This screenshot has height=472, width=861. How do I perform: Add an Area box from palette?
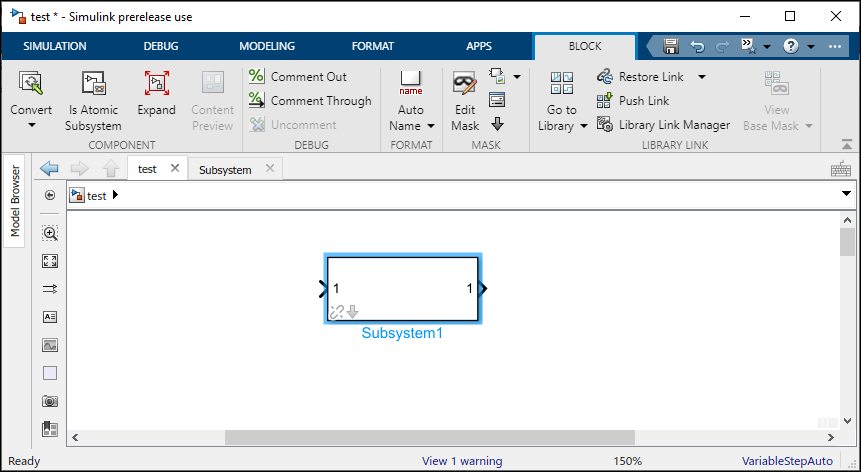(50, 373)
